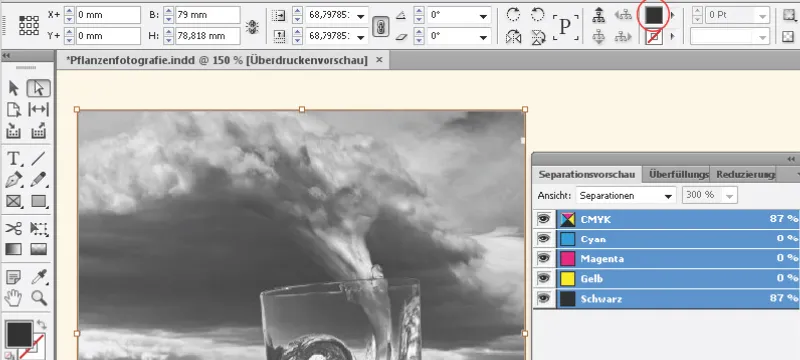Collapse the separations panel group arrows

coord(790,159)
